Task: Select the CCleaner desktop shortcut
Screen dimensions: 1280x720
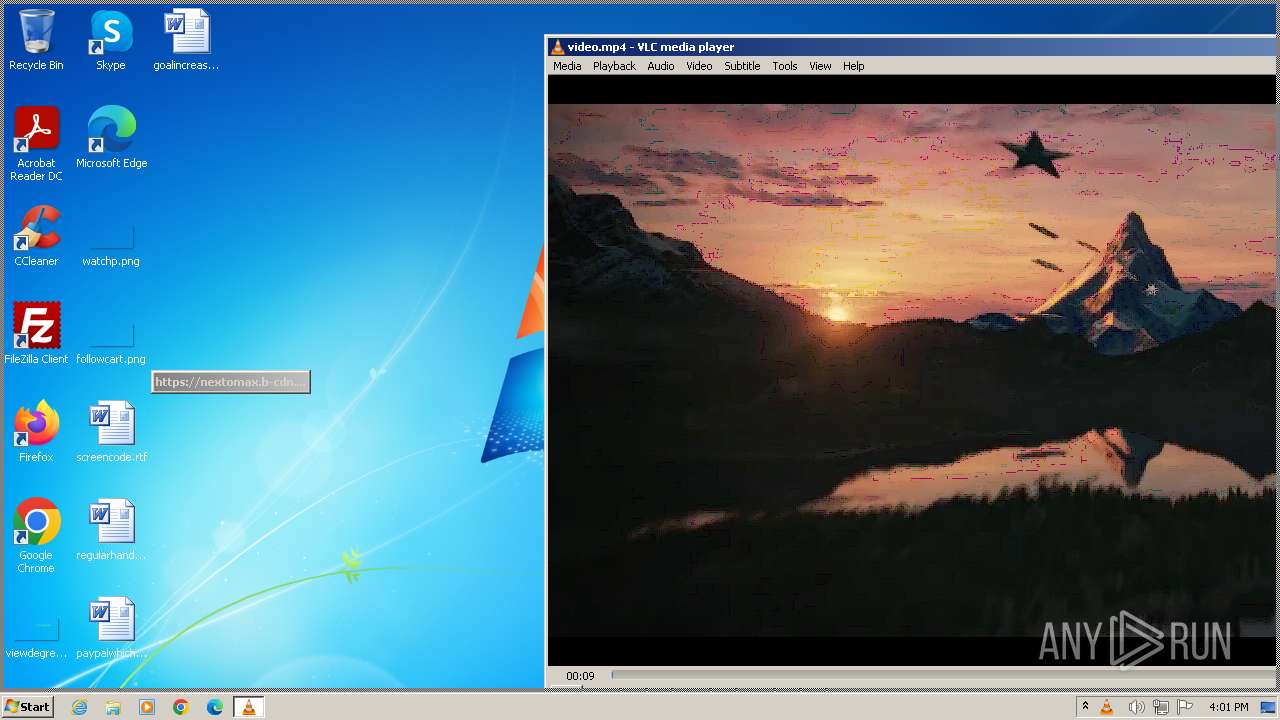Action: click(36, 236)
